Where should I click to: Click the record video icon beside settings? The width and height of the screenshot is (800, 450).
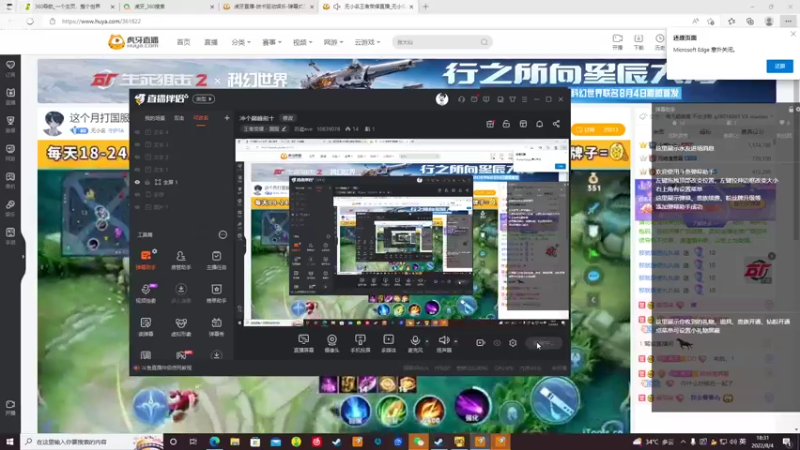pos(480,343)
